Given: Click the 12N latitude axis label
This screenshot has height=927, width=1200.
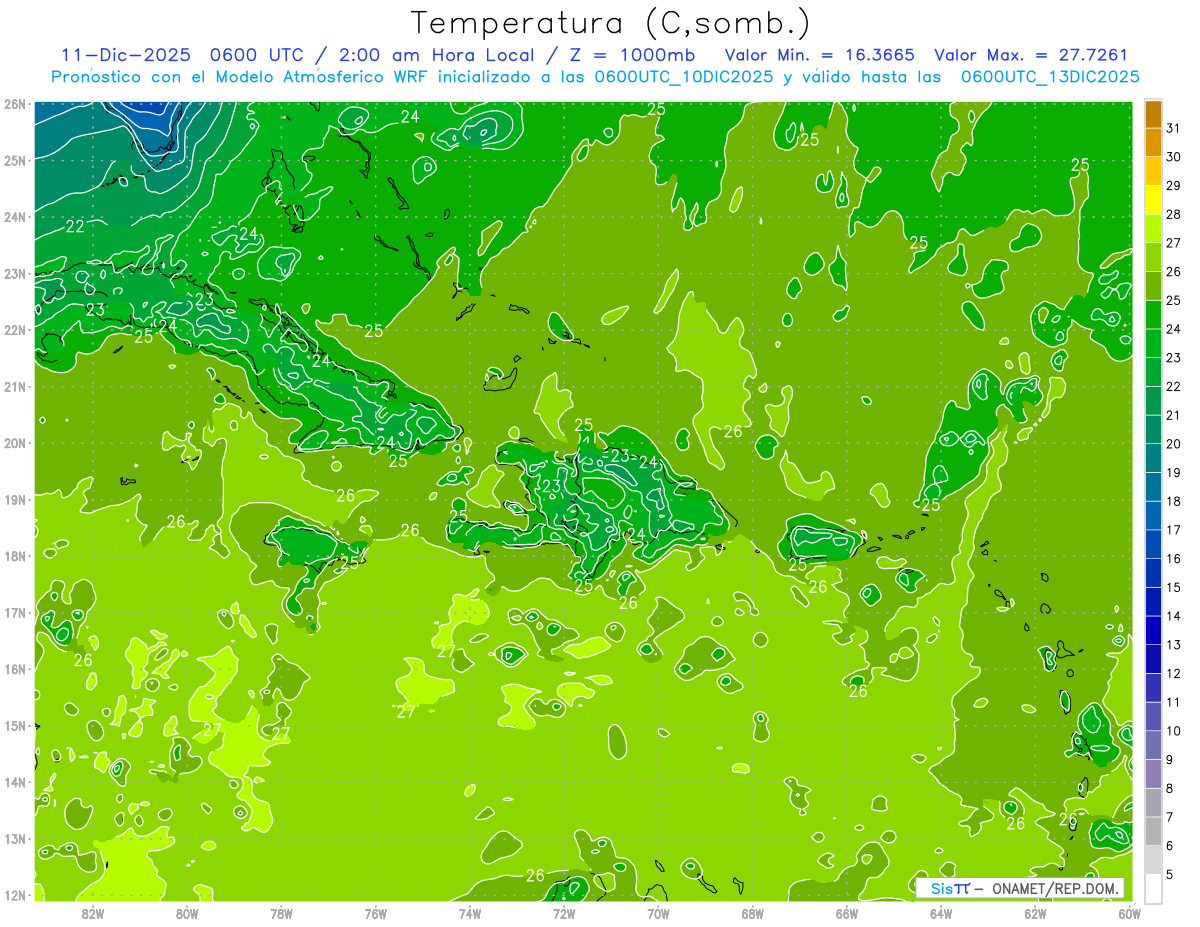Looking at the screenshot, I should click(16, 895).
